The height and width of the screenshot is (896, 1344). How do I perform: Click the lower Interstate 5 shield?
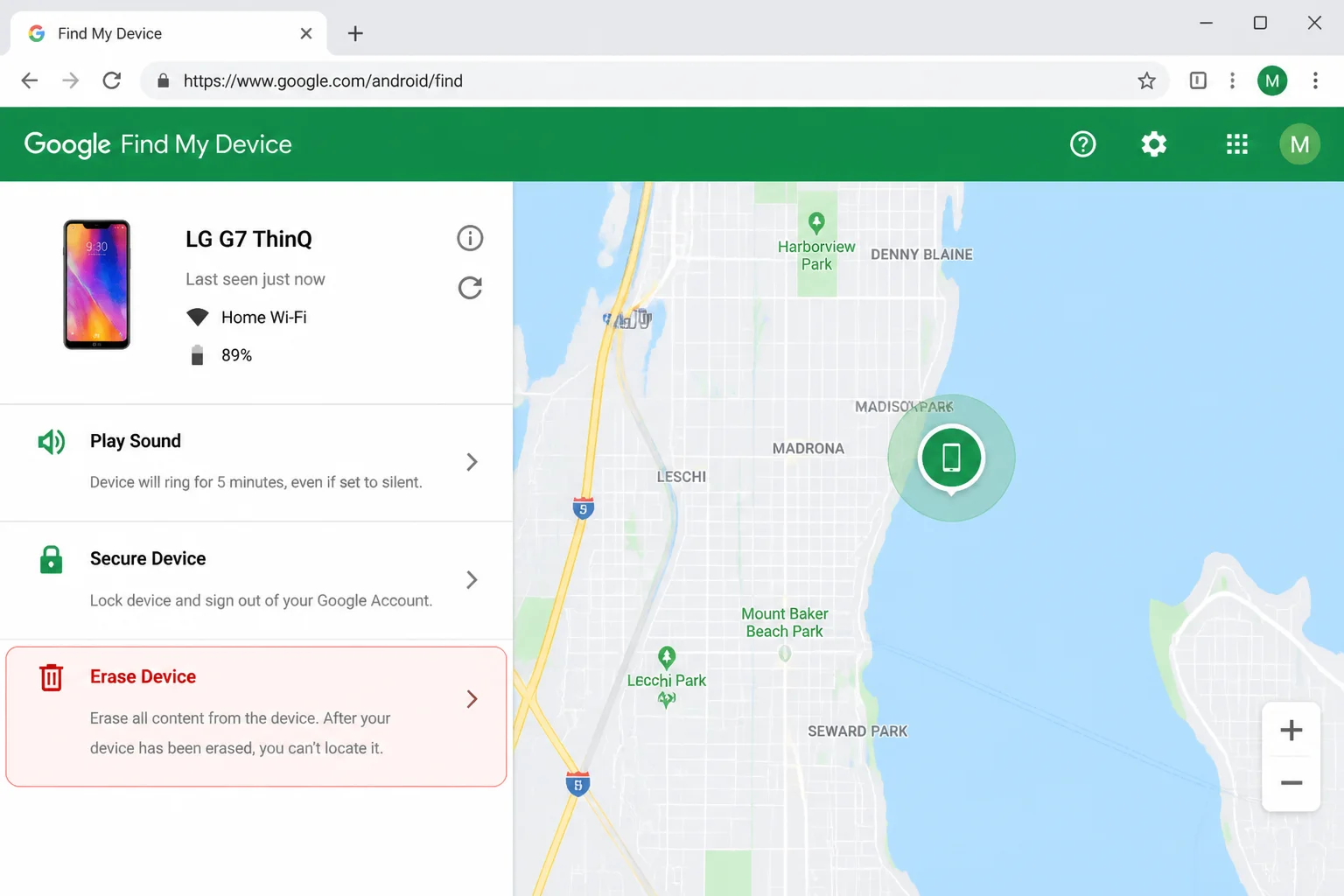pyautogui.click(x=577, y=784)
